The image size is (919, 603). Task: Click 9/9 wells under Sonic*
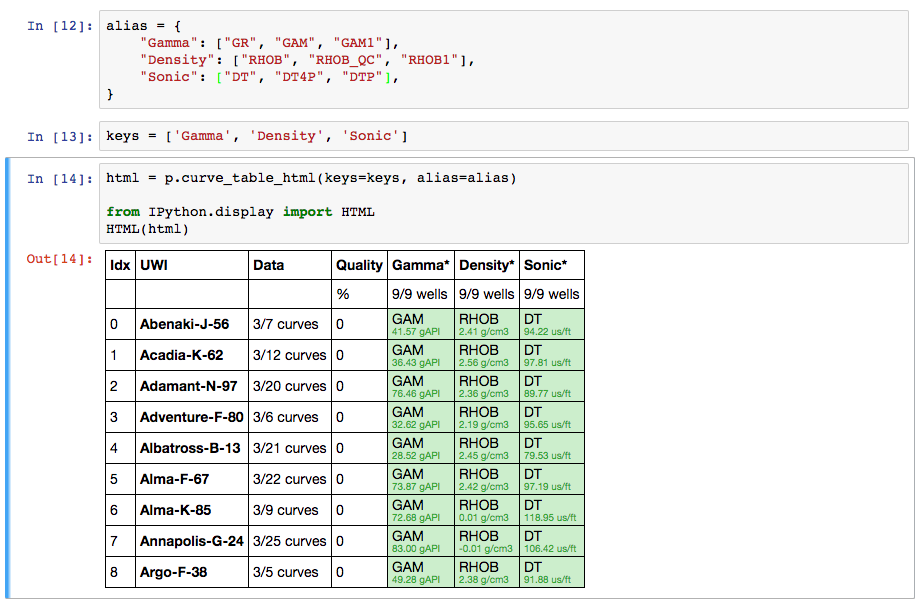click(x=552, y=294)
